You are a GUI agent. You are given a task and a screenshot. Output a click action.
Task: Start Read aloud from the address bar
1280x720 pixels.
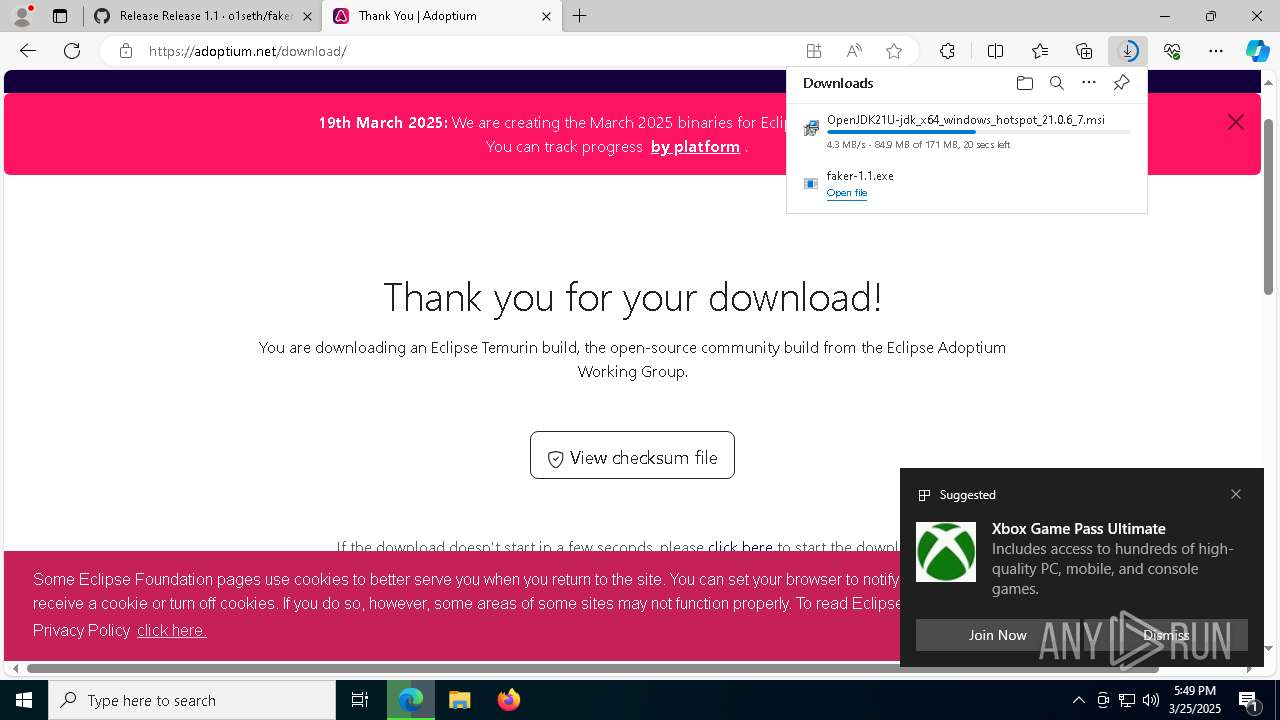click(854, 51)
